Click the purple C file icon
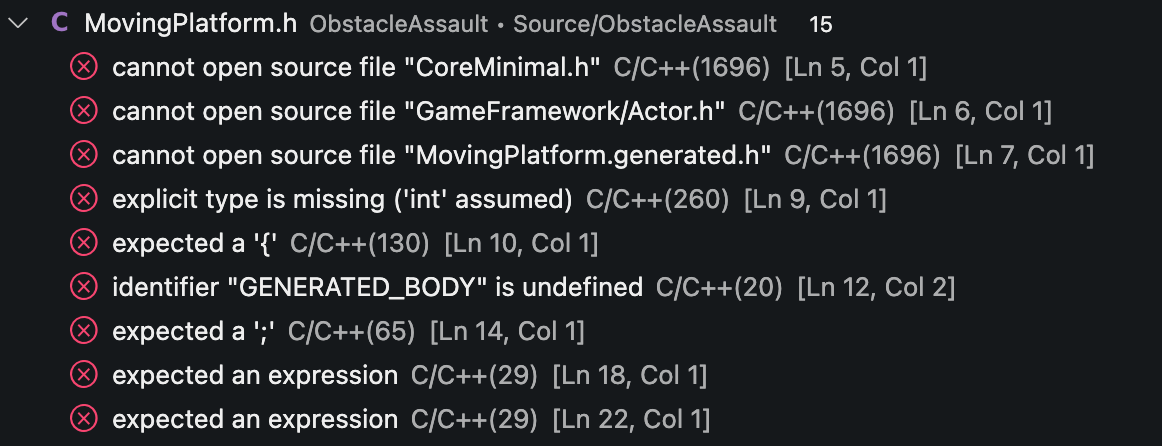Image resolution: width=1162 pixels, height=446 pixels. pos(59,24)
